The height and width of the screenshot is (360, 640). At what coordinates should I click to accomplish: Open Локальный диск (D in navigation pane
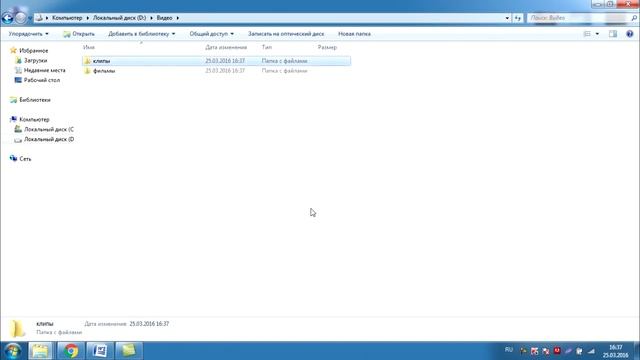[49, 139]
